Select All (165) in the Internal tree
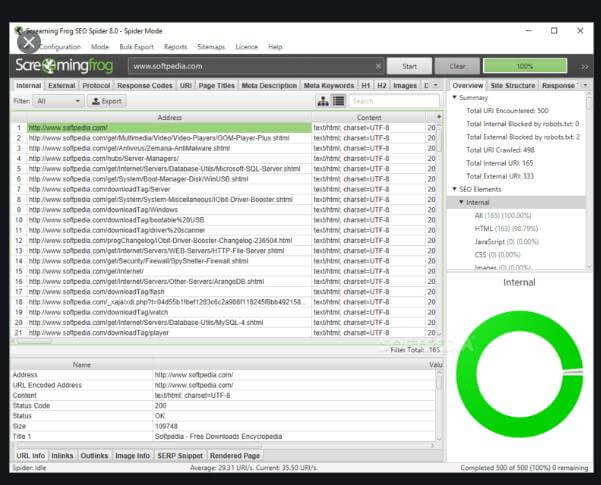601x485 pixels. point(502,215)
